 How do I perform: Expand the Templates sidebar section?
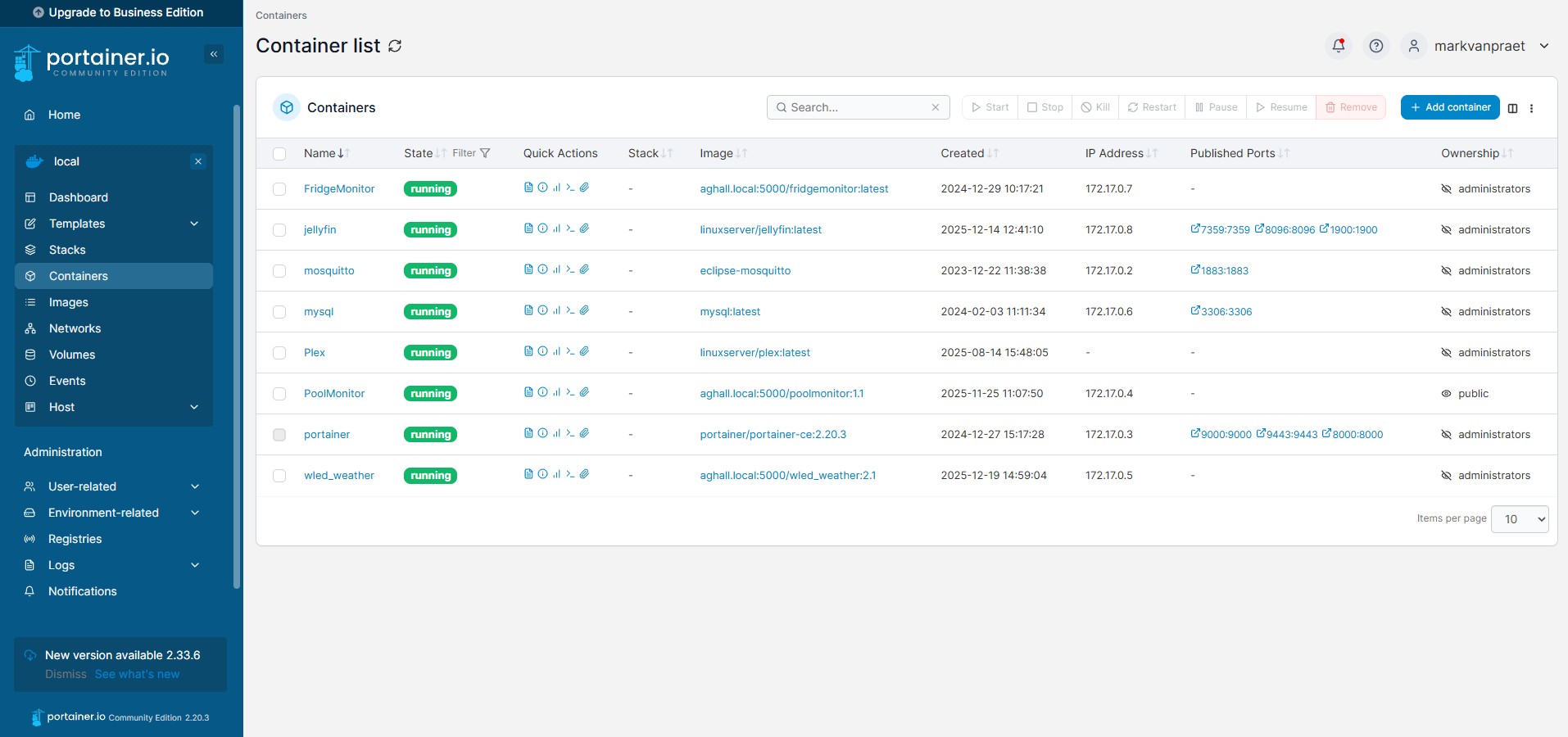click(194, 224)
